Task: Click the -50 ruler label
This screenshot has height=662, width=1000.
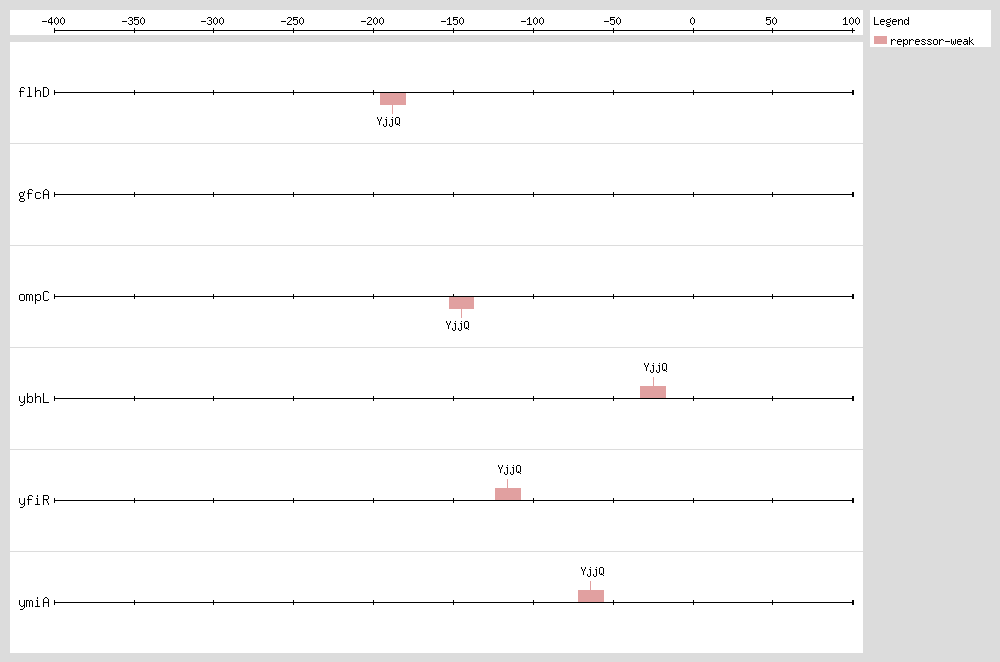Action: coord(612,21)
